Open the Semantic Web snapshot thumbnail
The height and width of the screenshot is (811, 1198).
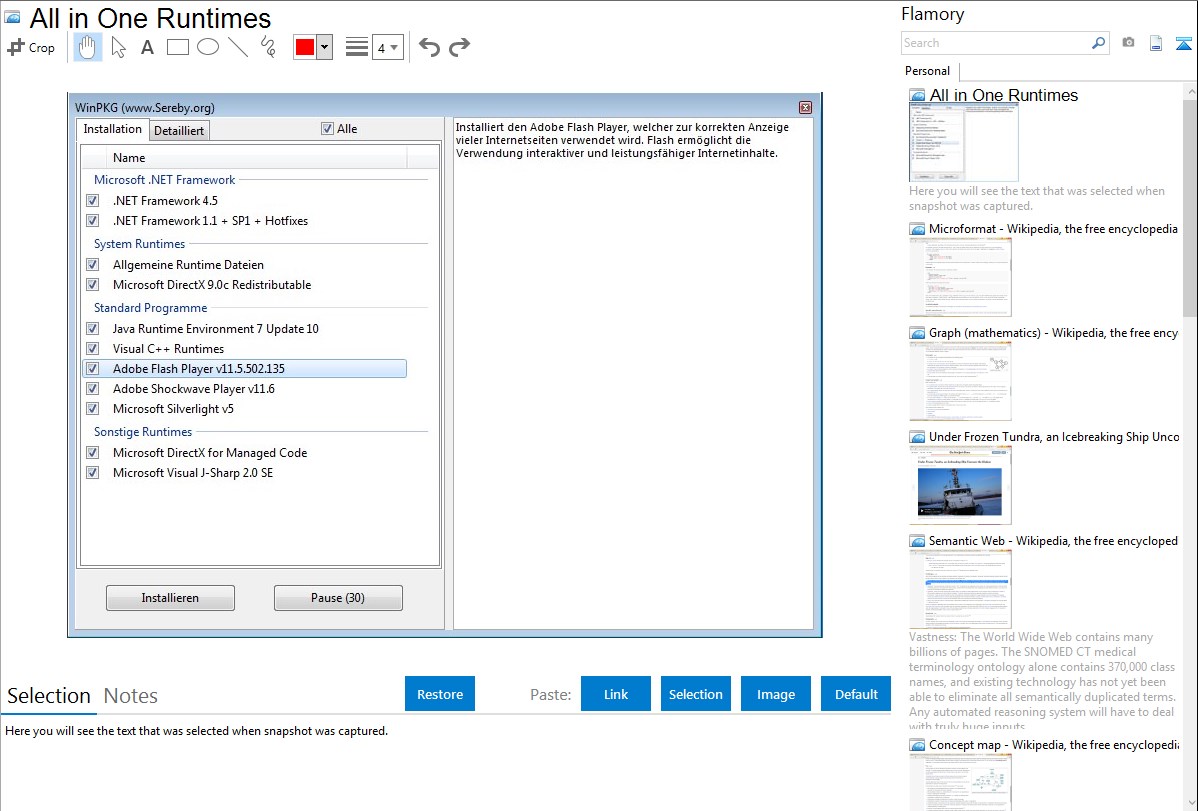point(960,589)
